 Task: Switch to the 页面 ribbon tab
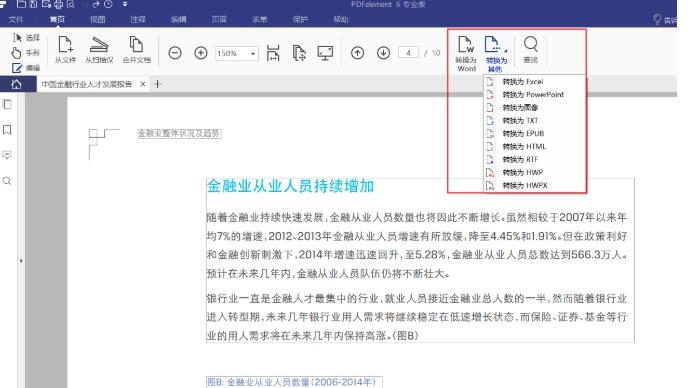coord(219,19)
